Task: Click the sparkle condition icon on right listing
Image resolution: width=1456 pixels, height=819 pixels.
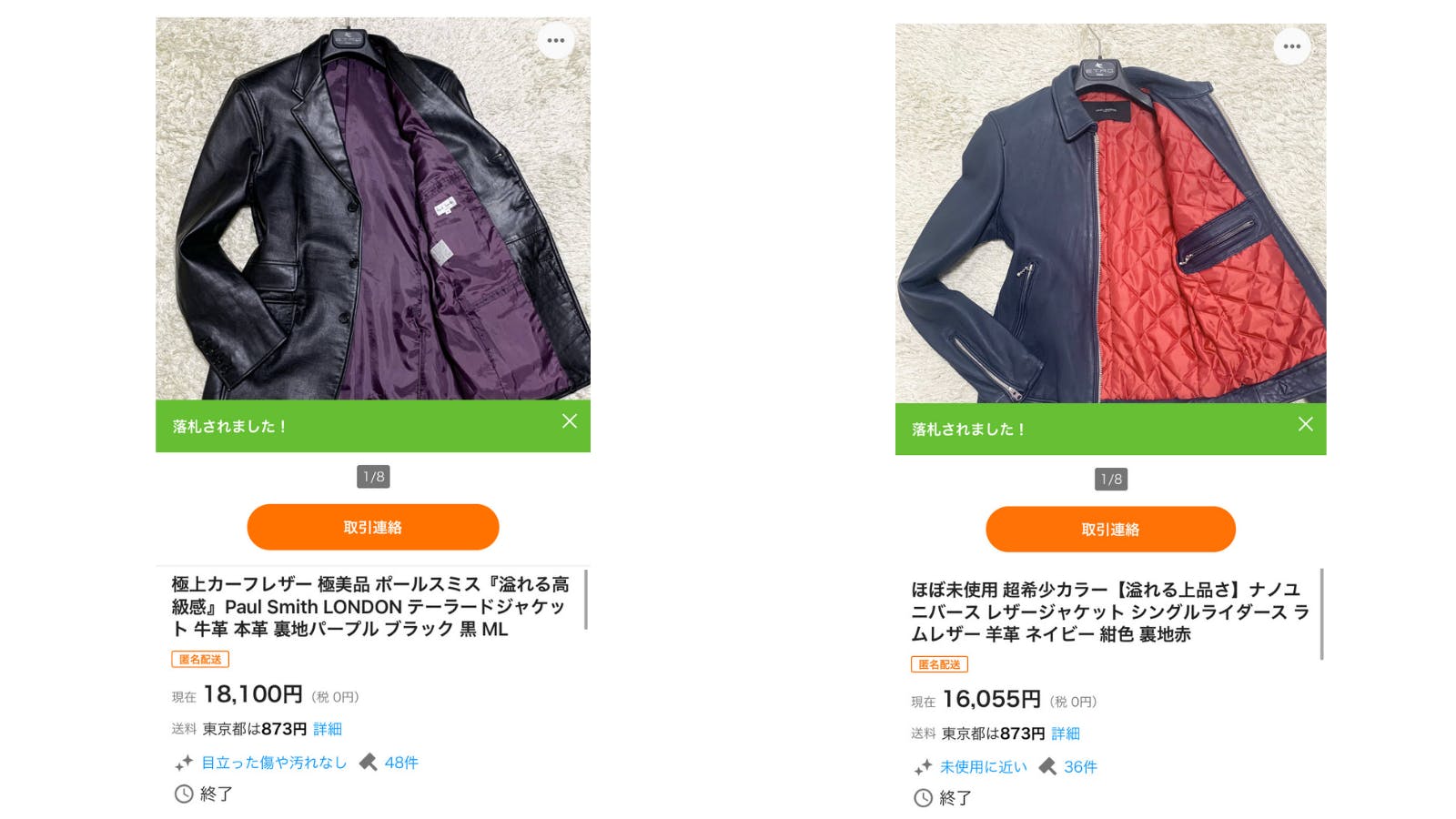Action: [923, 767]
